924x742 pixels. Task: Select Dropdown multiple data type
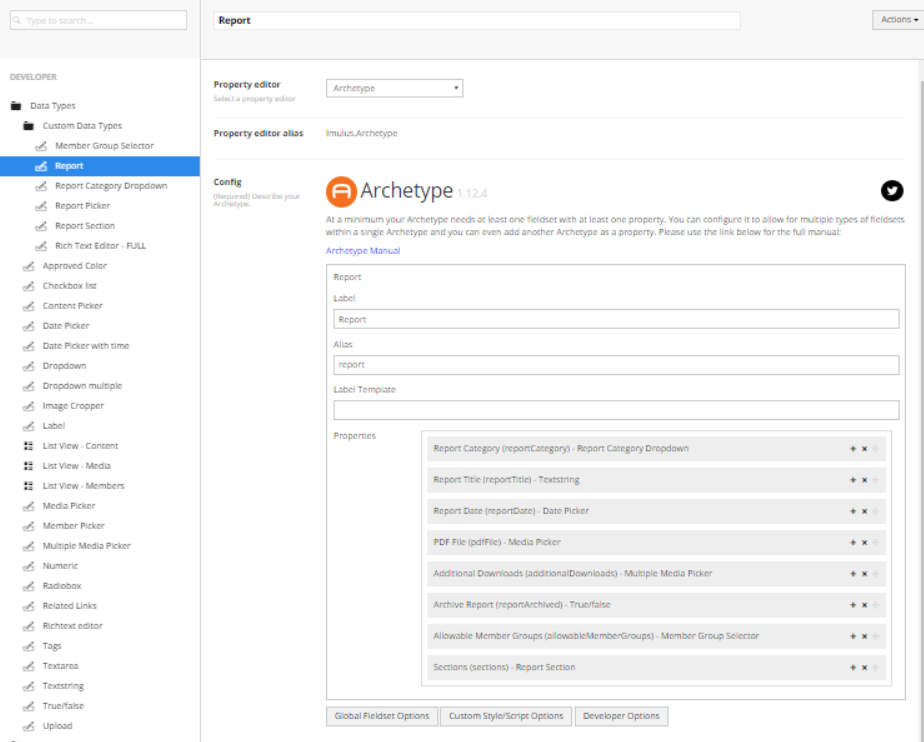(x=82, y=387)
